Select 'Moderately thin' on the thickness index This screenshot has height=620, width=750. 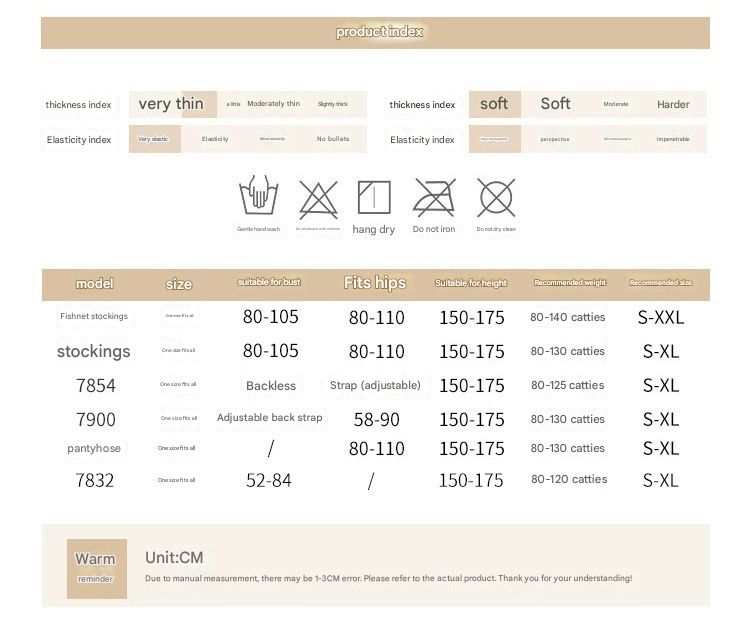[273, 104]
